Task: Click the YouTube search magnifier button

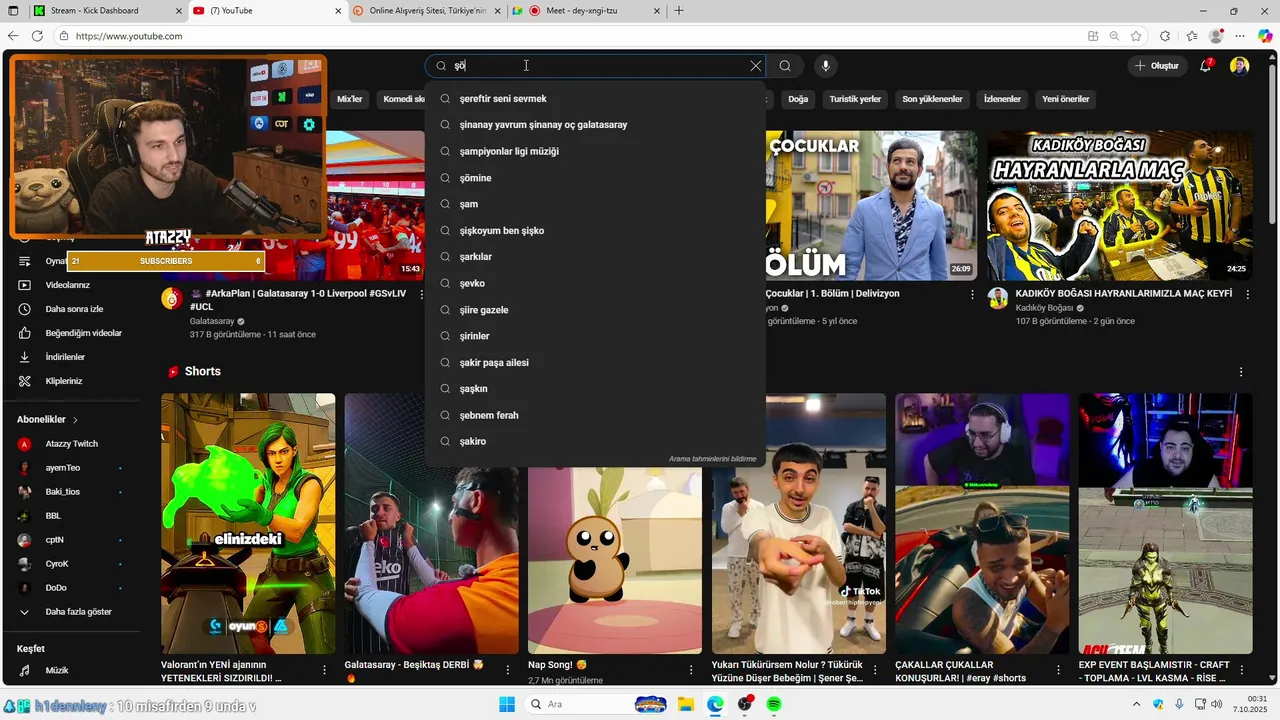Action: coord(785,66)
